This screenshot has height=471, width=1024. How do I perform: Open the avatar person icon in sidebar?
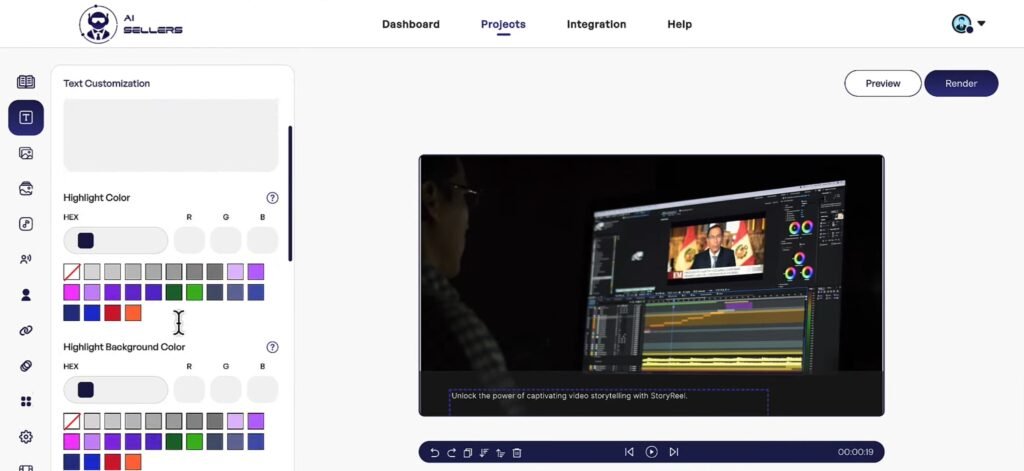26,295
